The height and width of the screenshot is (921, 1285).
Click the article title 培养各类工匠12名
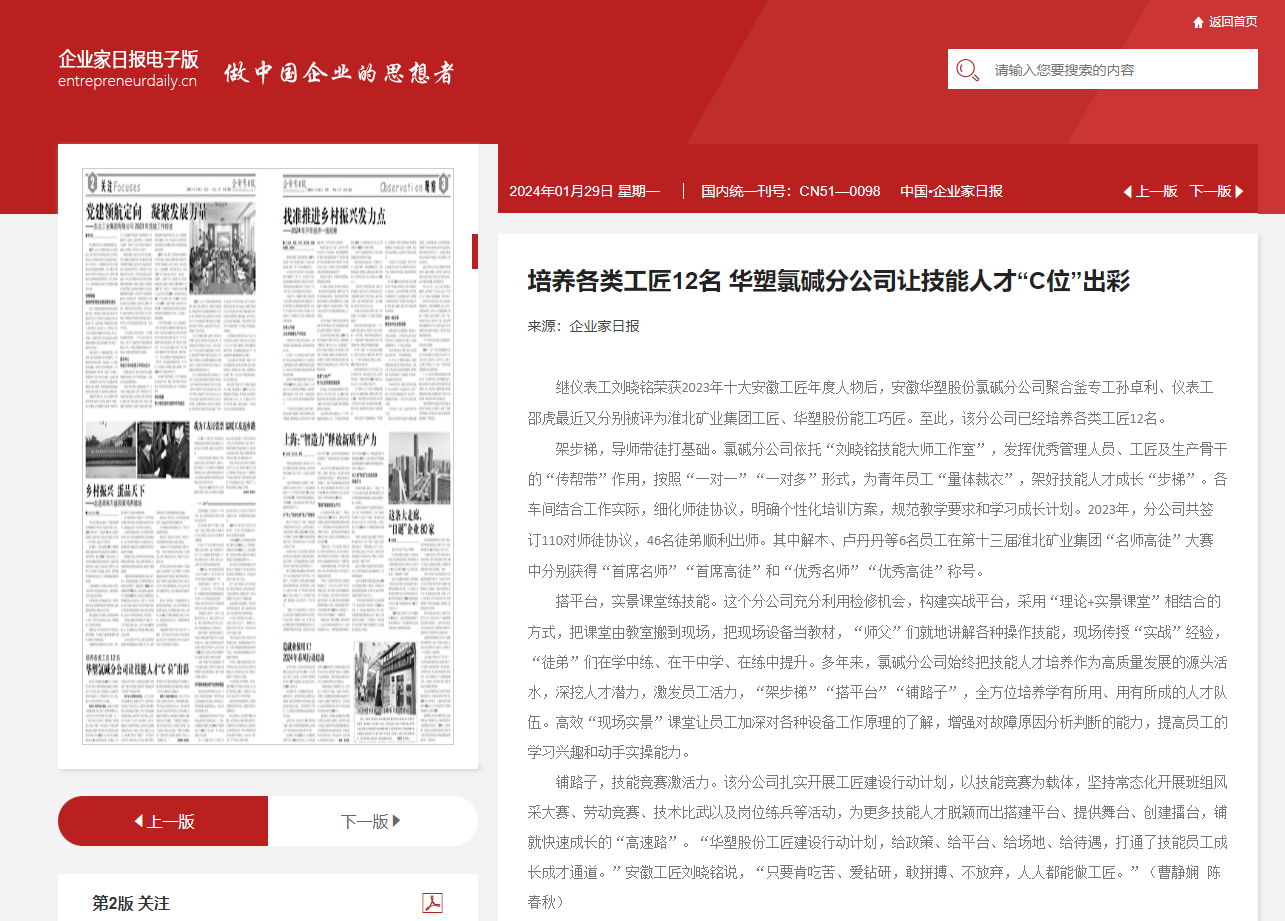[828, 281]
